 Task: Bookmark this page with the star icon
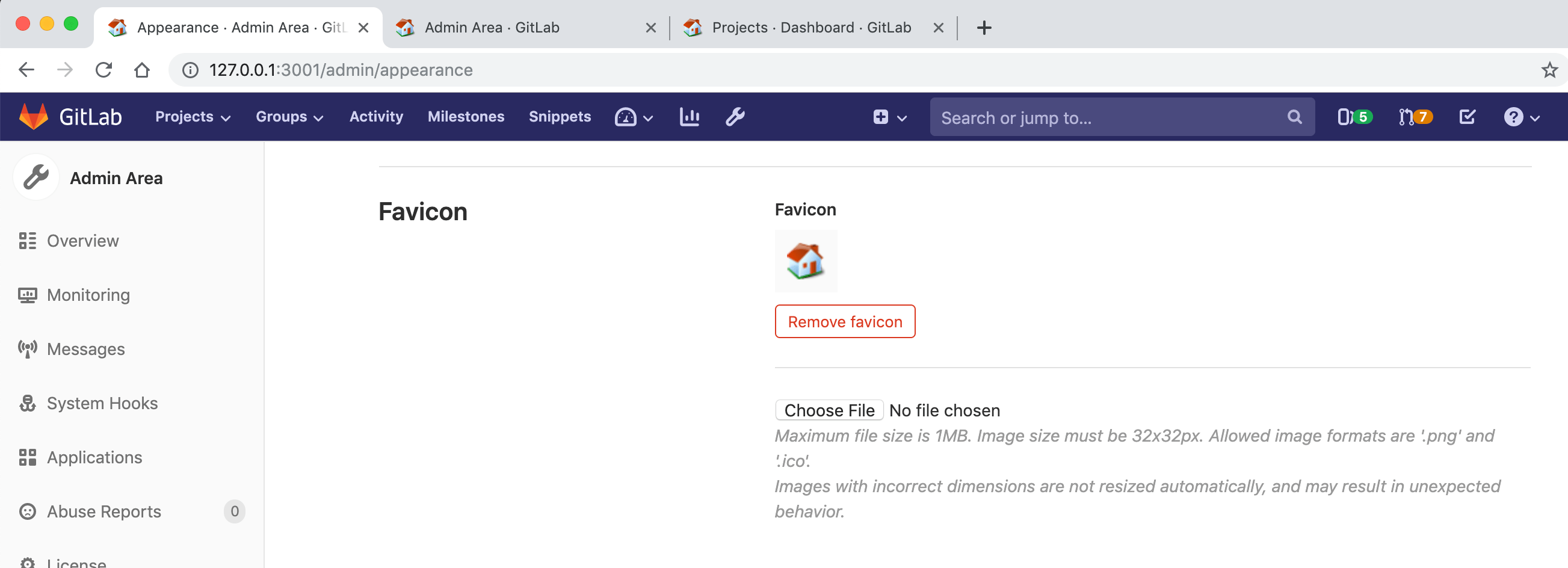pyautogui.click(x=1549, y=70)
